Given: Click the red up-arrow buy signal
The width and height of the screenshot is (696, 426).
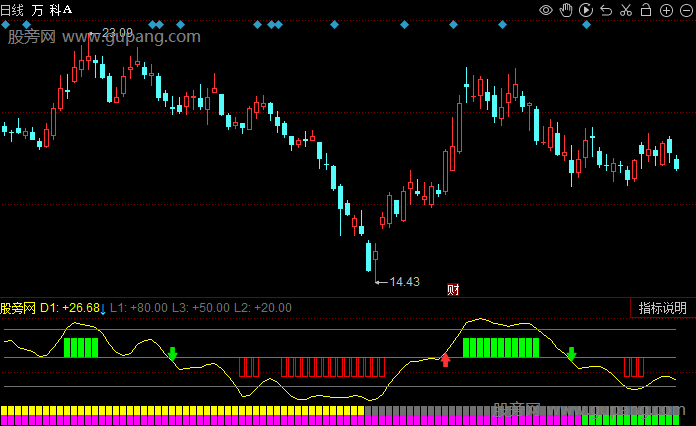Looking at the screenshot, I should pyautogui.click(x=446, y=359).
